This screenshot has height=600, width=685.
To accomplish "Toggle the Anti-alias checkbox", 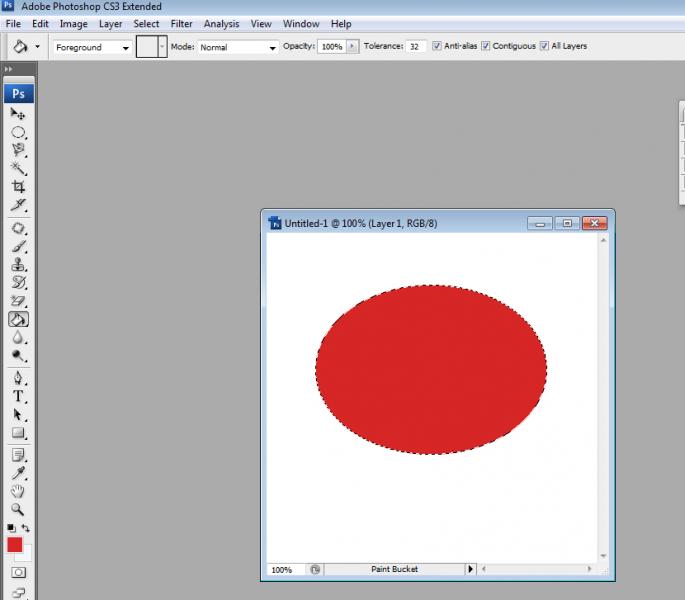I will click(x=437, y=46).
